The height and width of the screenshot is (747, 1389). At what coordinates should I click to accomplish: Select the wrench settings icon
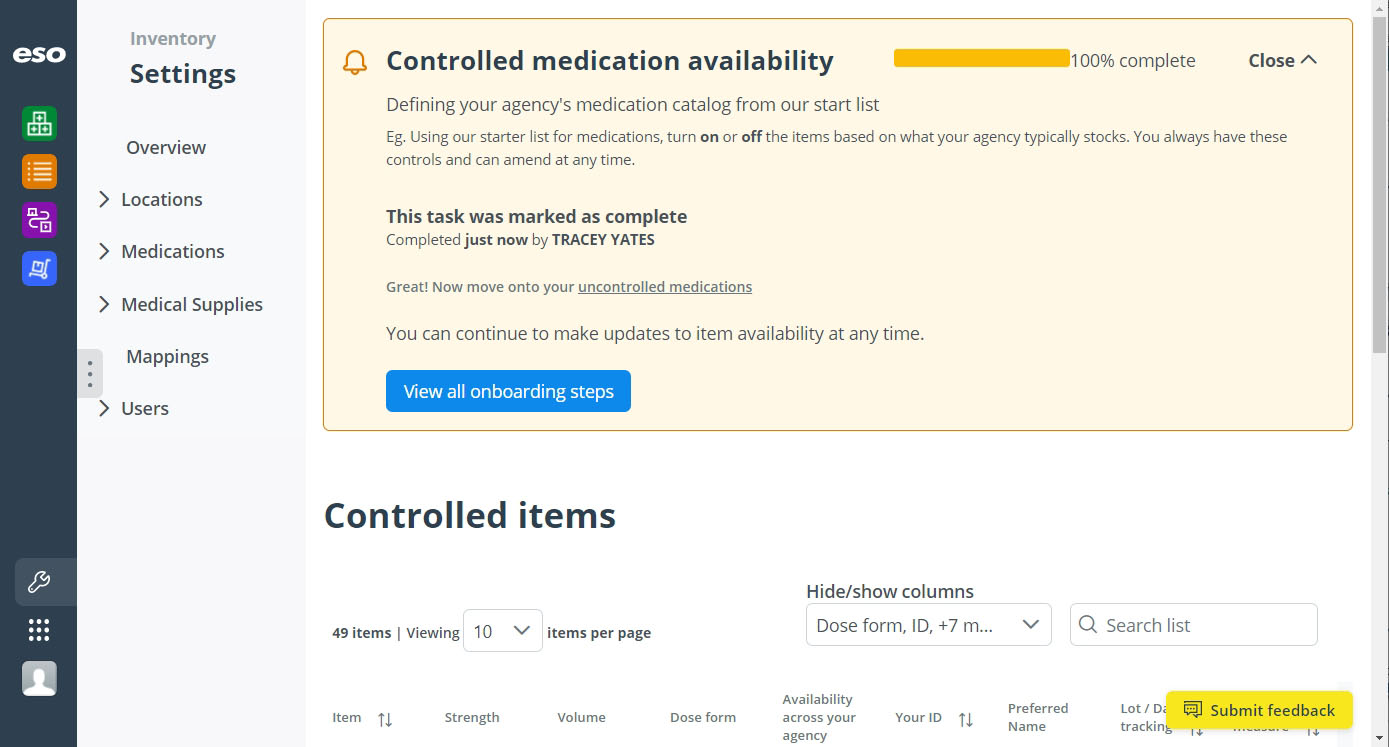(x=39, y=581)
